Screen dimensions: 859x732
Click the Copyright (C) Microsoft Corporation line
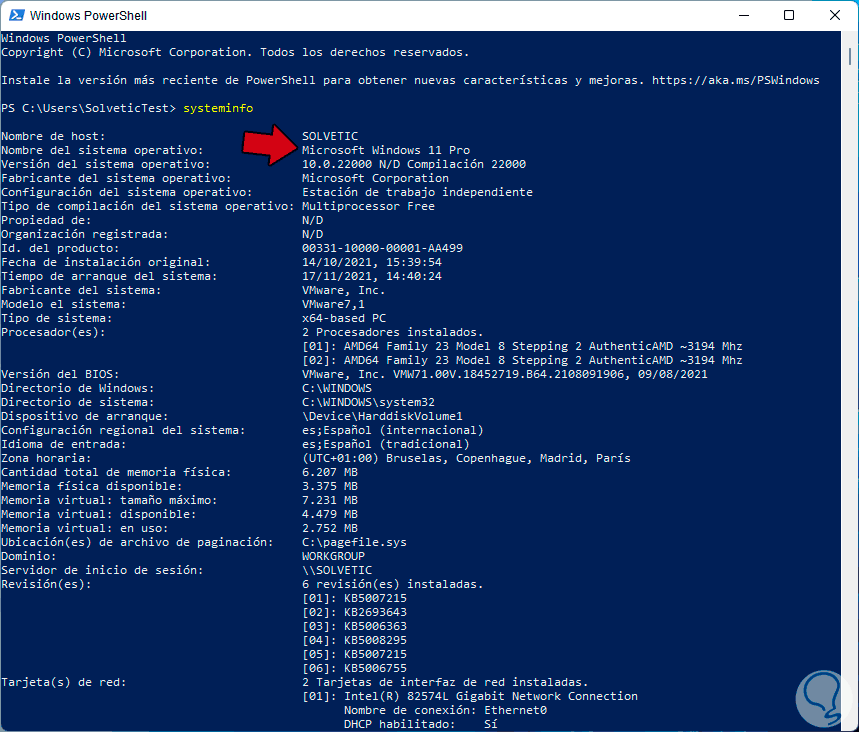(235, 53)
